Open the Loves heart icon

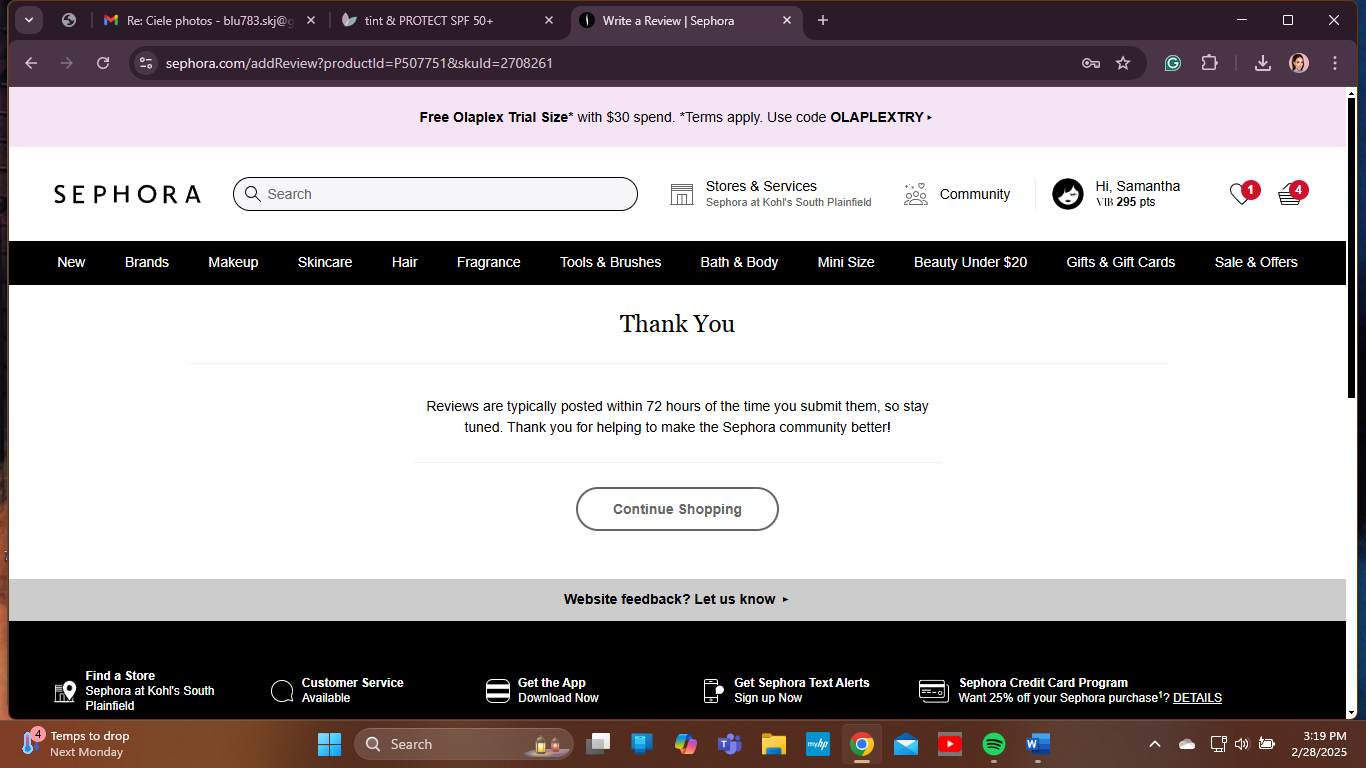coord(1240,195)
